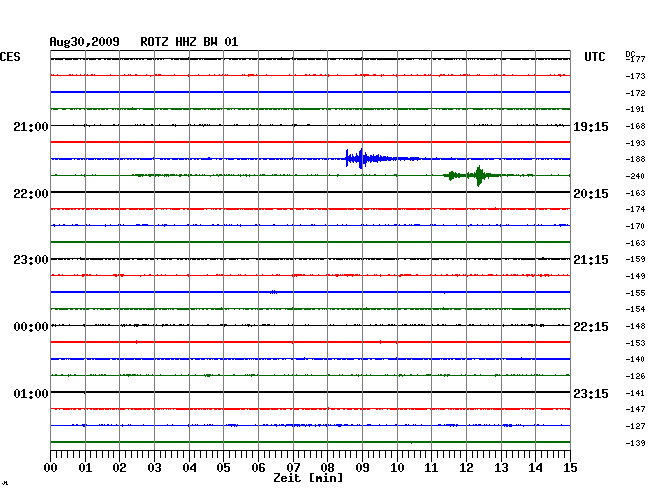The width and height of the screenshot is (650, 494).
Task: Click the 22:15 UTC time label
Action: tap(591, 327)
